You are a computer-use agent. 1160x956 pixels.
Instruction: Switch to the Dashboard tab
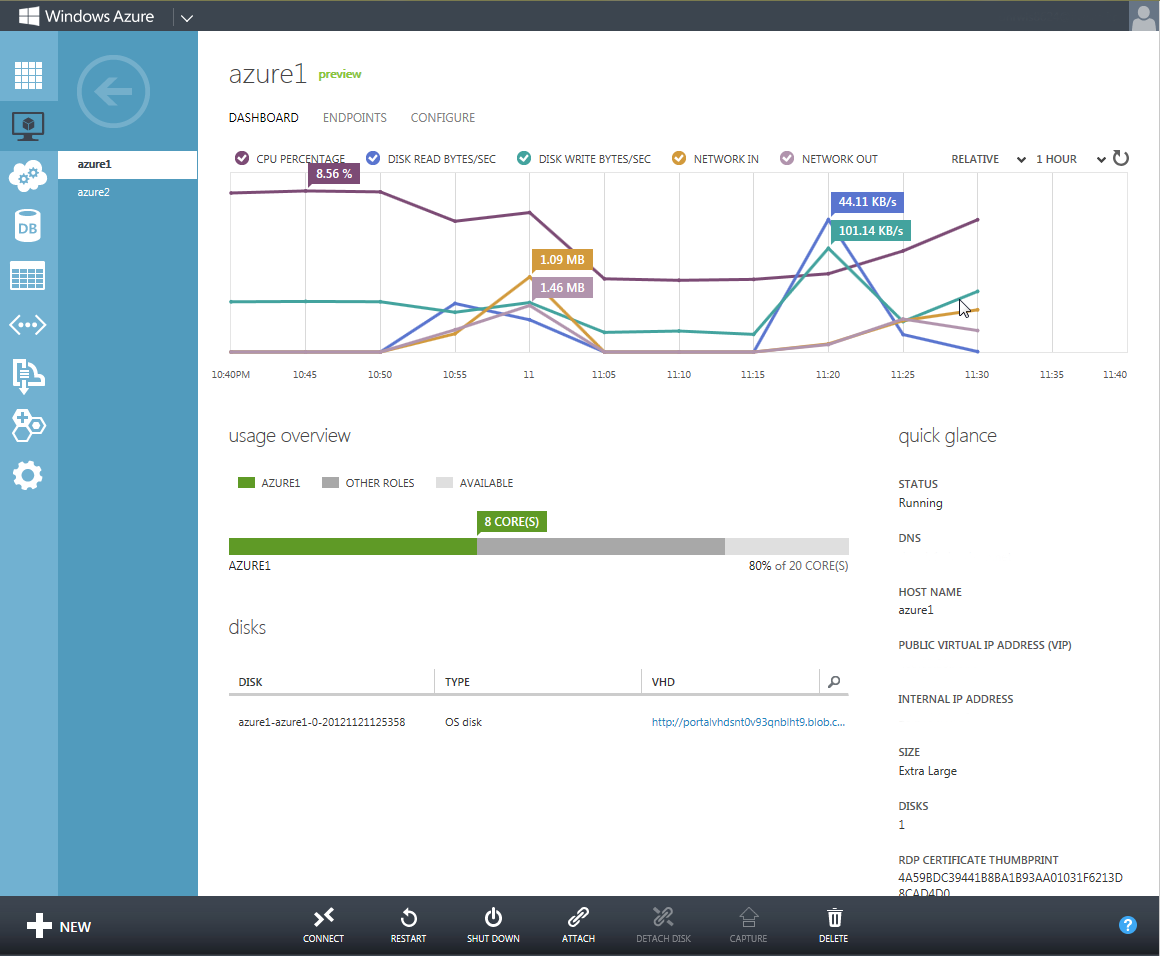263,118
